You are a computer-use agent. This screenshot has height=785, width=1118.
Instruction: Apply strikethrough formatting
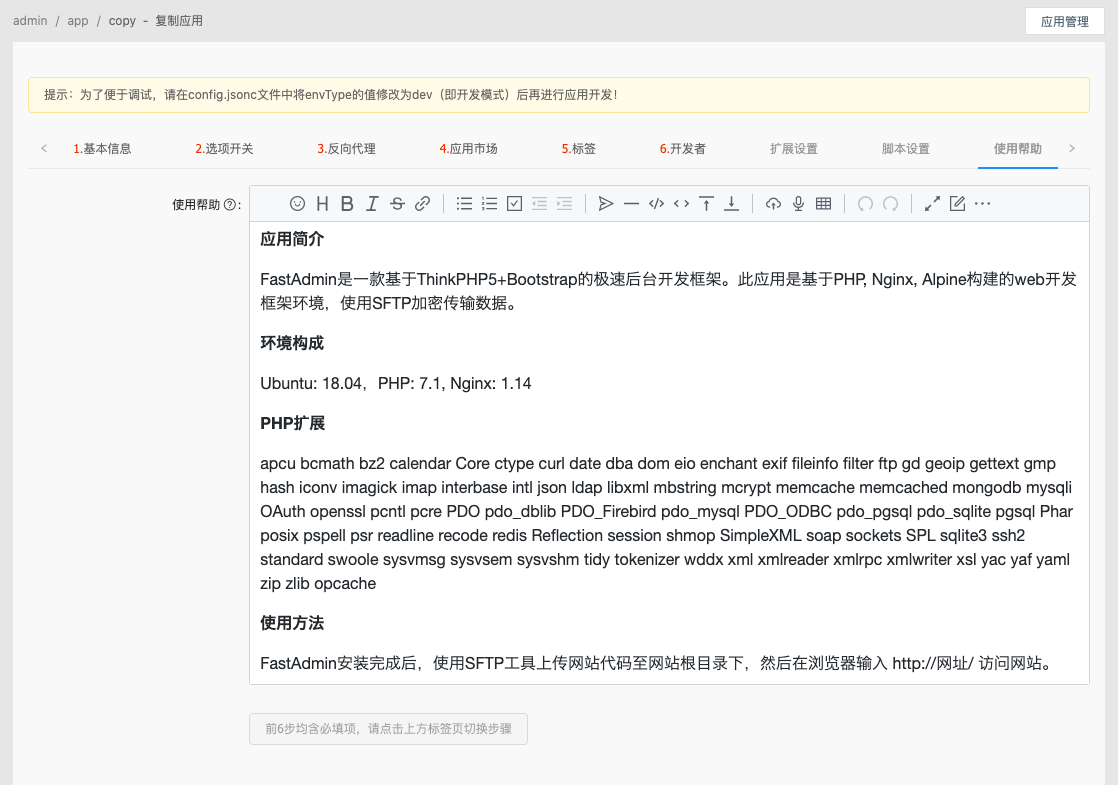(x=396, y=203)
